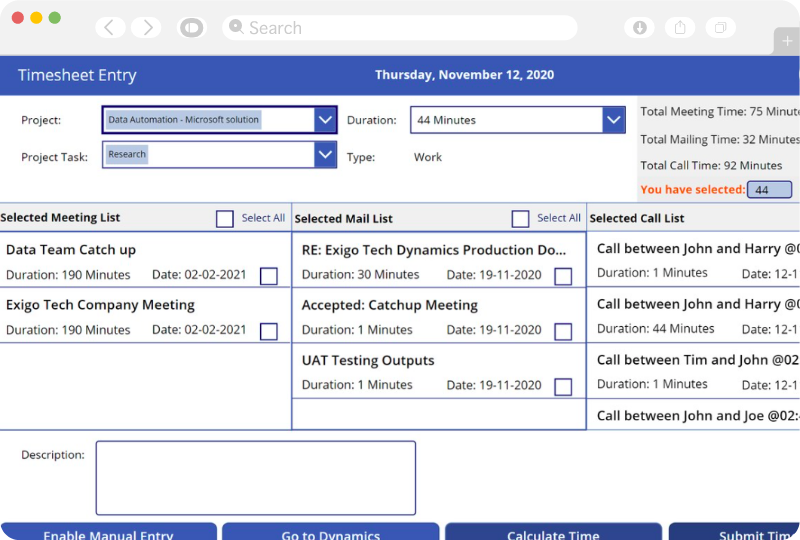The image size is (800, 540).
Task: Click the Thursday, November 12, 2020 date header
Action: 464,75
